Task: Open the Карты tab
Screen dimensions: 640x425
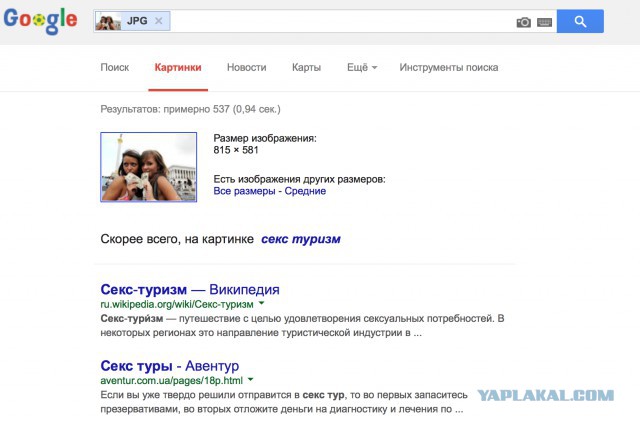Action: (x=307, y=67)
